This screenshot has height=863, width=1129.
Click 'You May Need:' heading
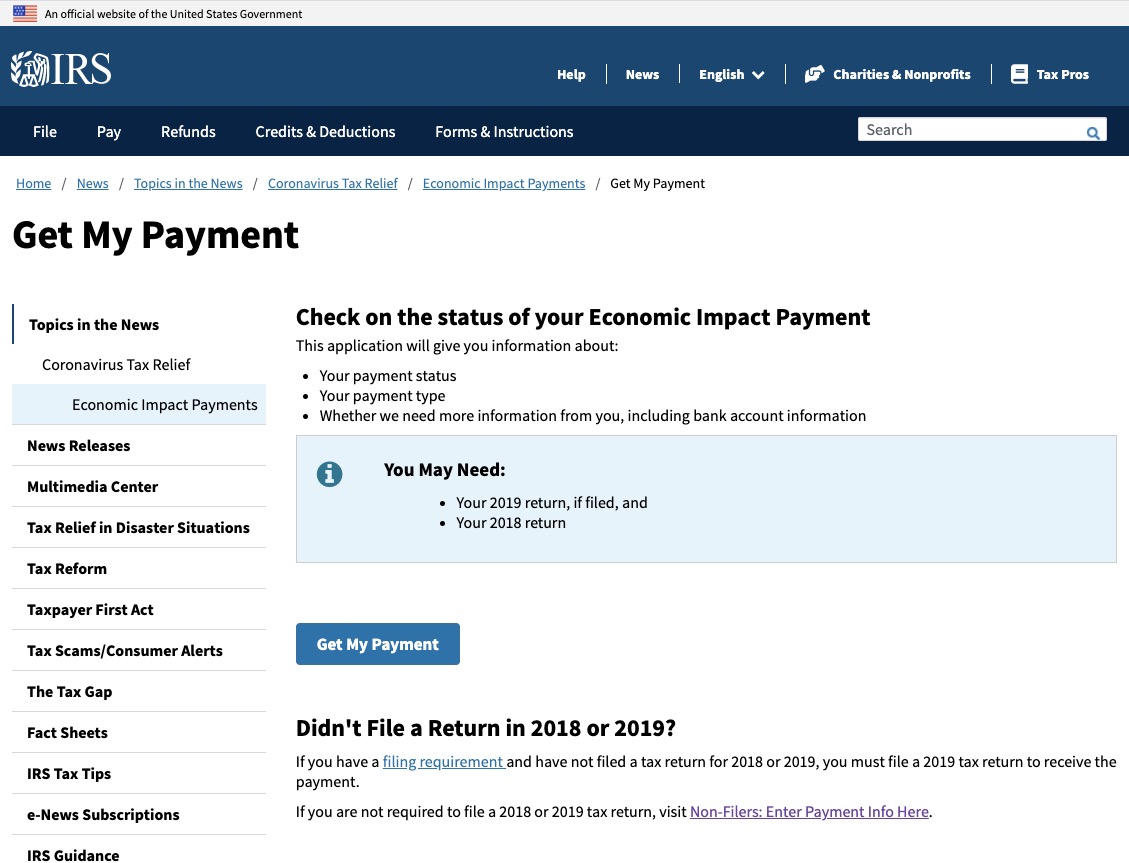point(444,470)
